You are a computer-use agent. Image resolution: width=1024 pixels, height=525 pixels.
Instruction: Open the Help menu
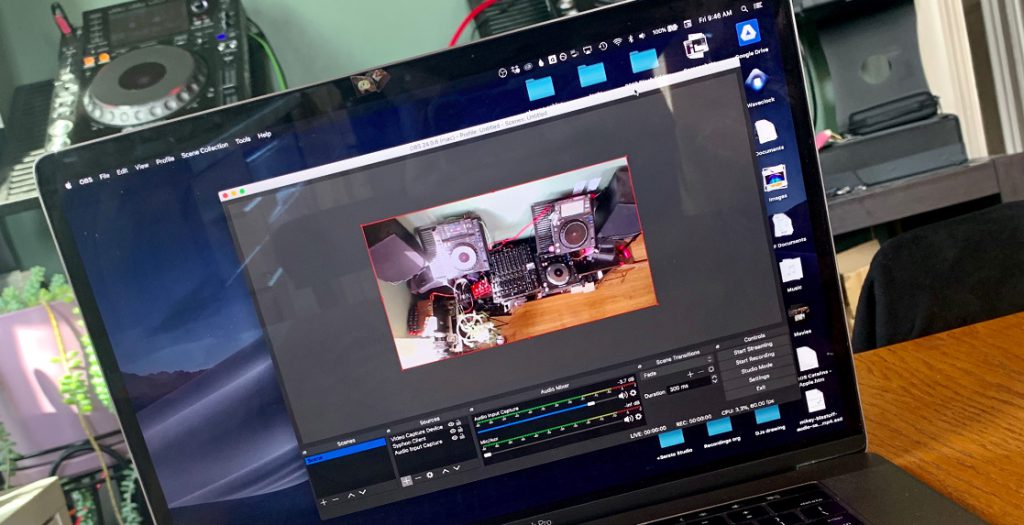[x=264, y=135]
